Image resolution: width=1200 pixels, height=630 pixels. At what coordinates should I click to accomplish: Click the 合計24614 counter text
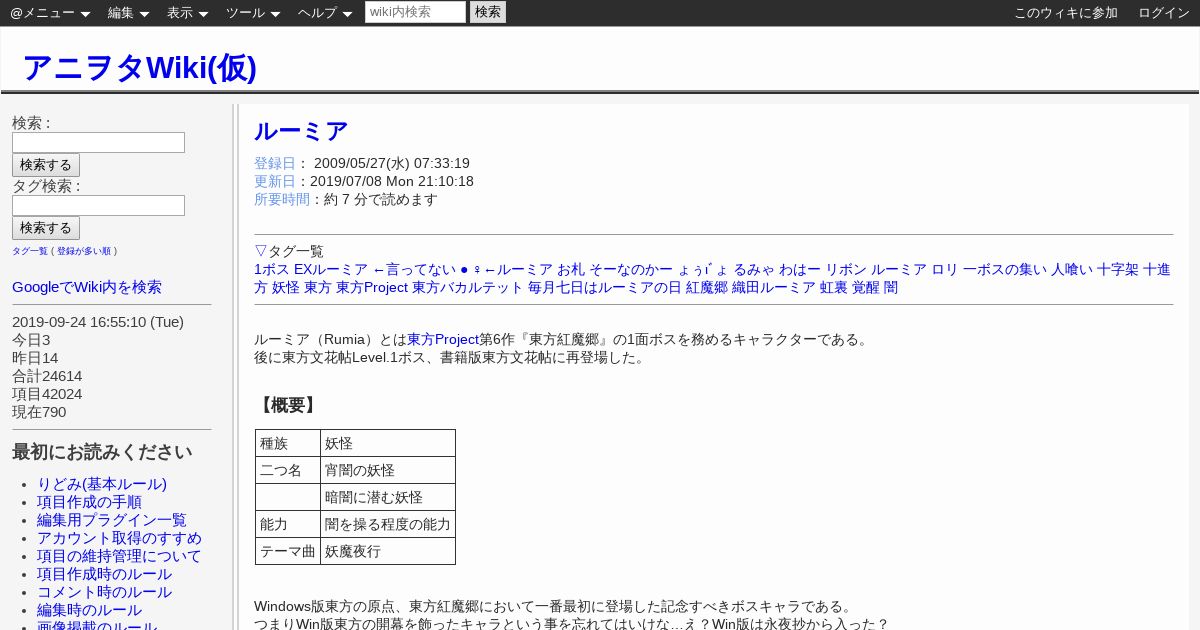pyautogui.click(x=47, y=376)
